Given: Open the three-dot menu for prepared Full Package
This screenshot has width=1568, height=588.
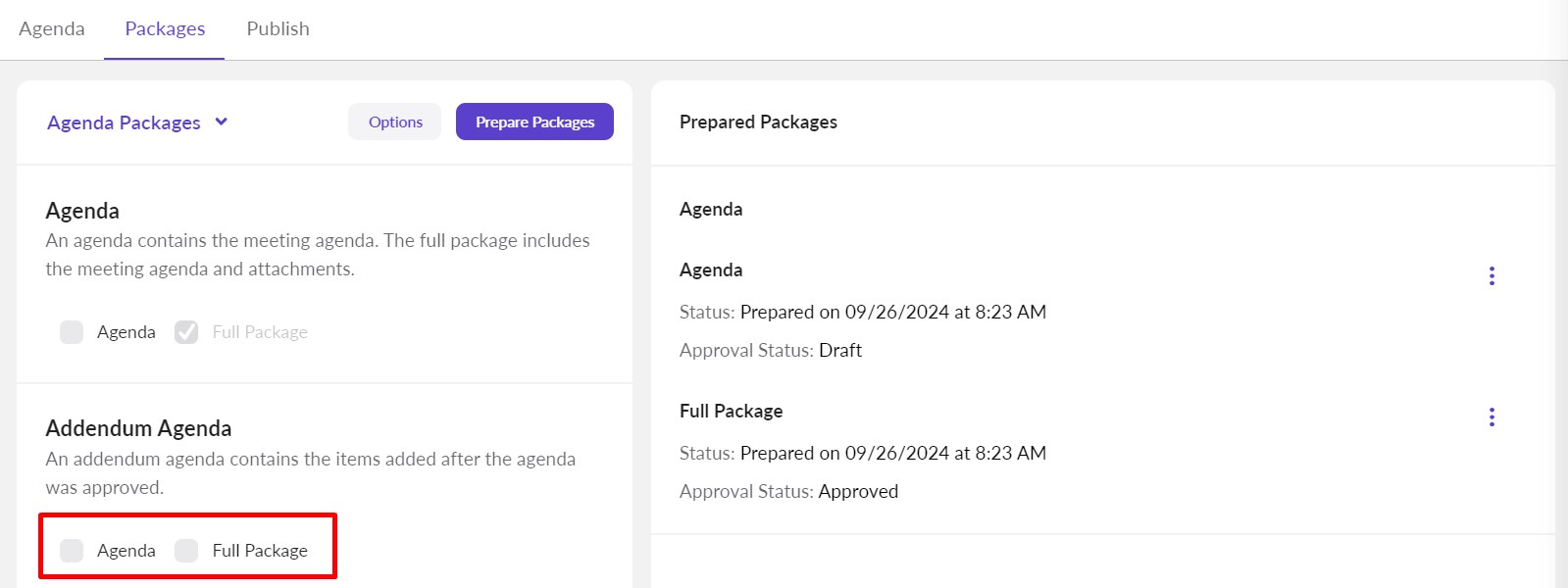Looking at the screenshot, I should (x=1492, y=417).
